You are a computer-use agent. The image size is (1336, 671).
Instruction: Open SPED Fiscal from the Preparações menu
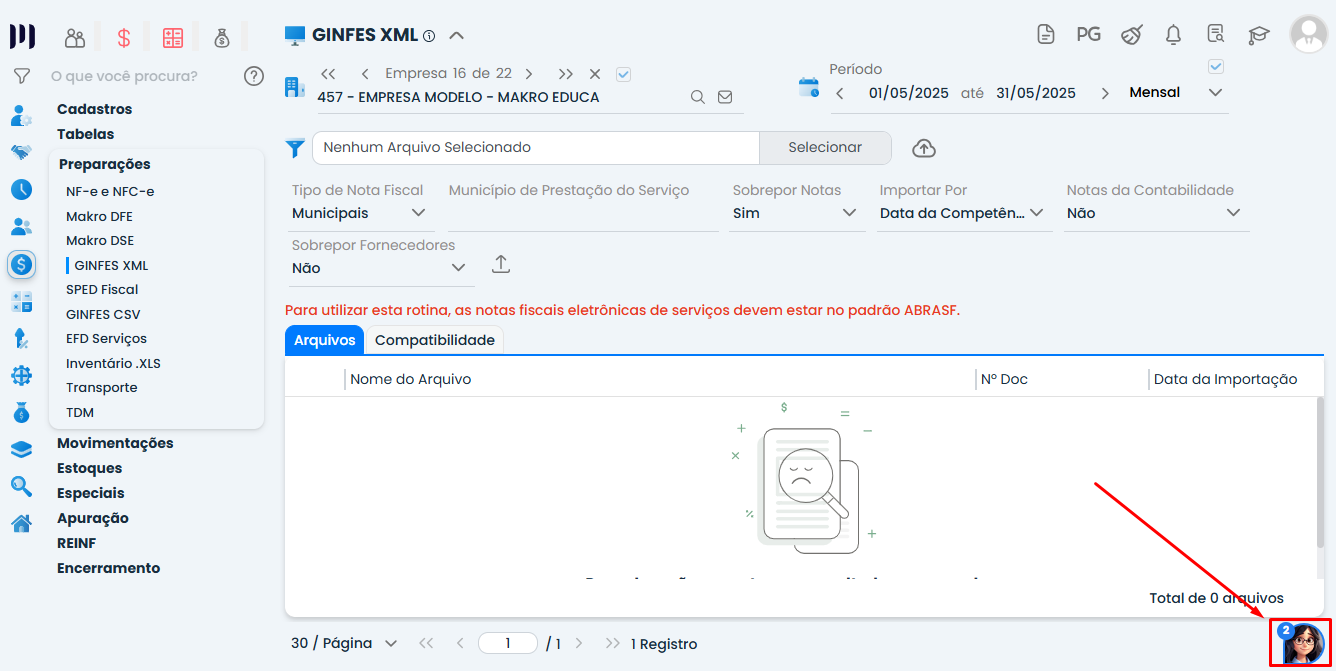[x=103, y=289]
